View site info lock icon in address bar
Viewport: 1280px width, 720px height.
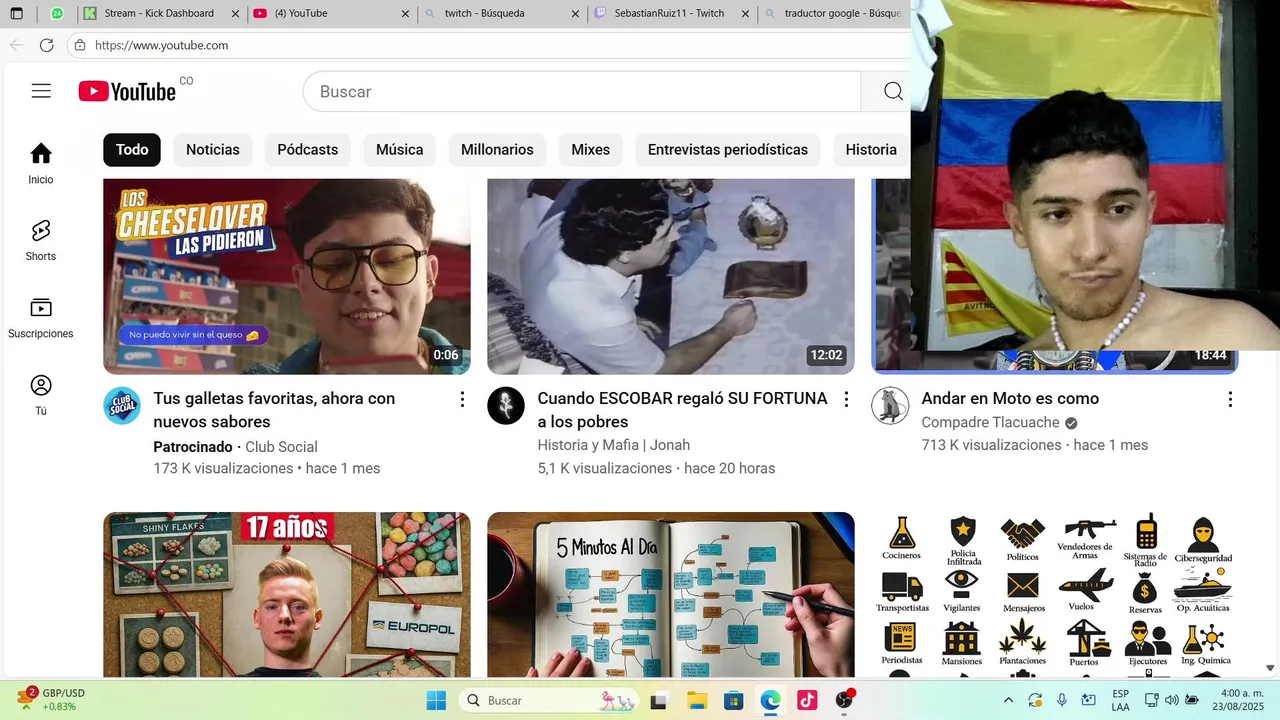[x=80, y=45]
